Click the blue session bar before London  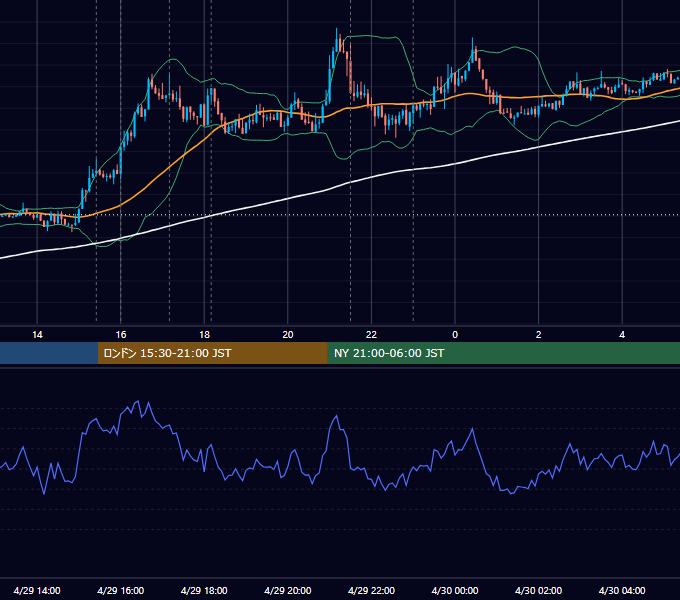pos(49,353)
